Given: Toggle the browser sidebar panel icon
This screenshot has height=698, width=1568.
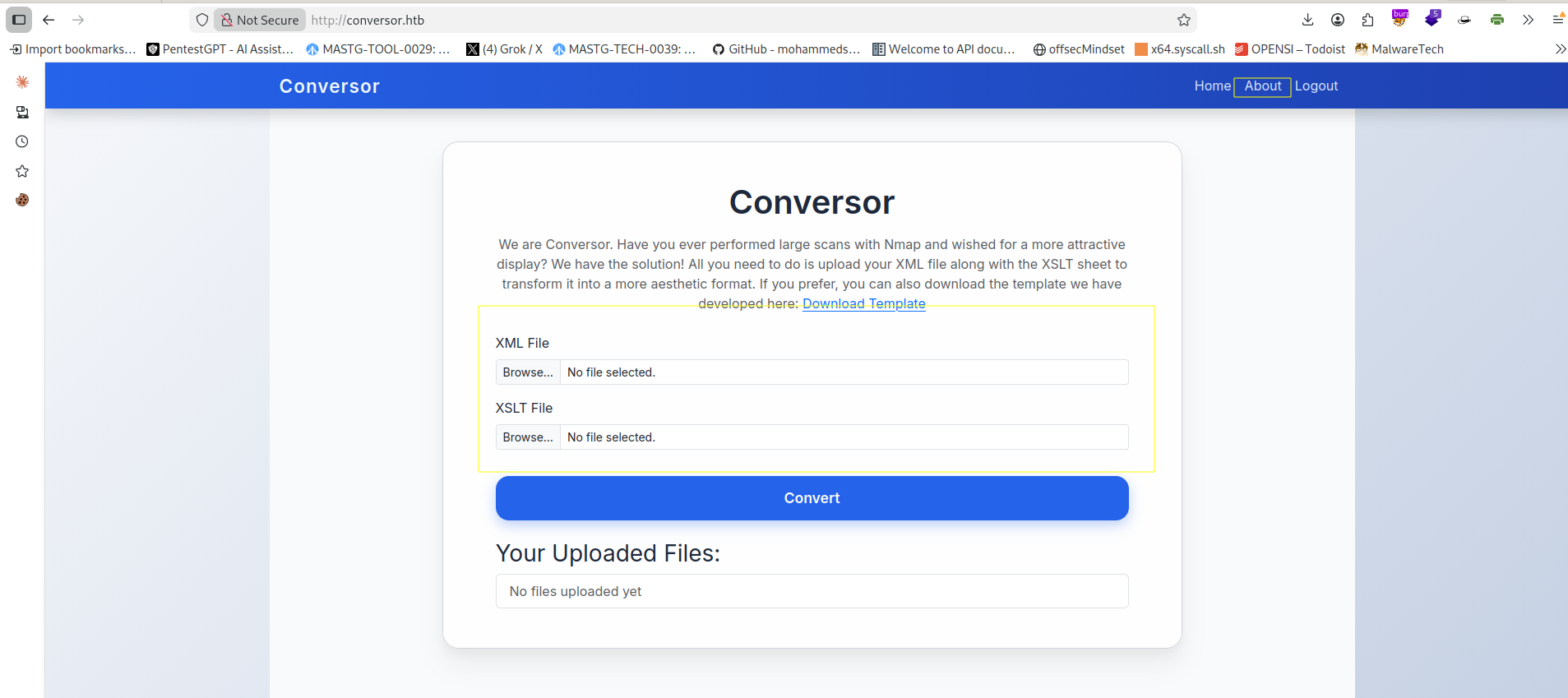Looking at the screenshot, I should coord(19,20).
